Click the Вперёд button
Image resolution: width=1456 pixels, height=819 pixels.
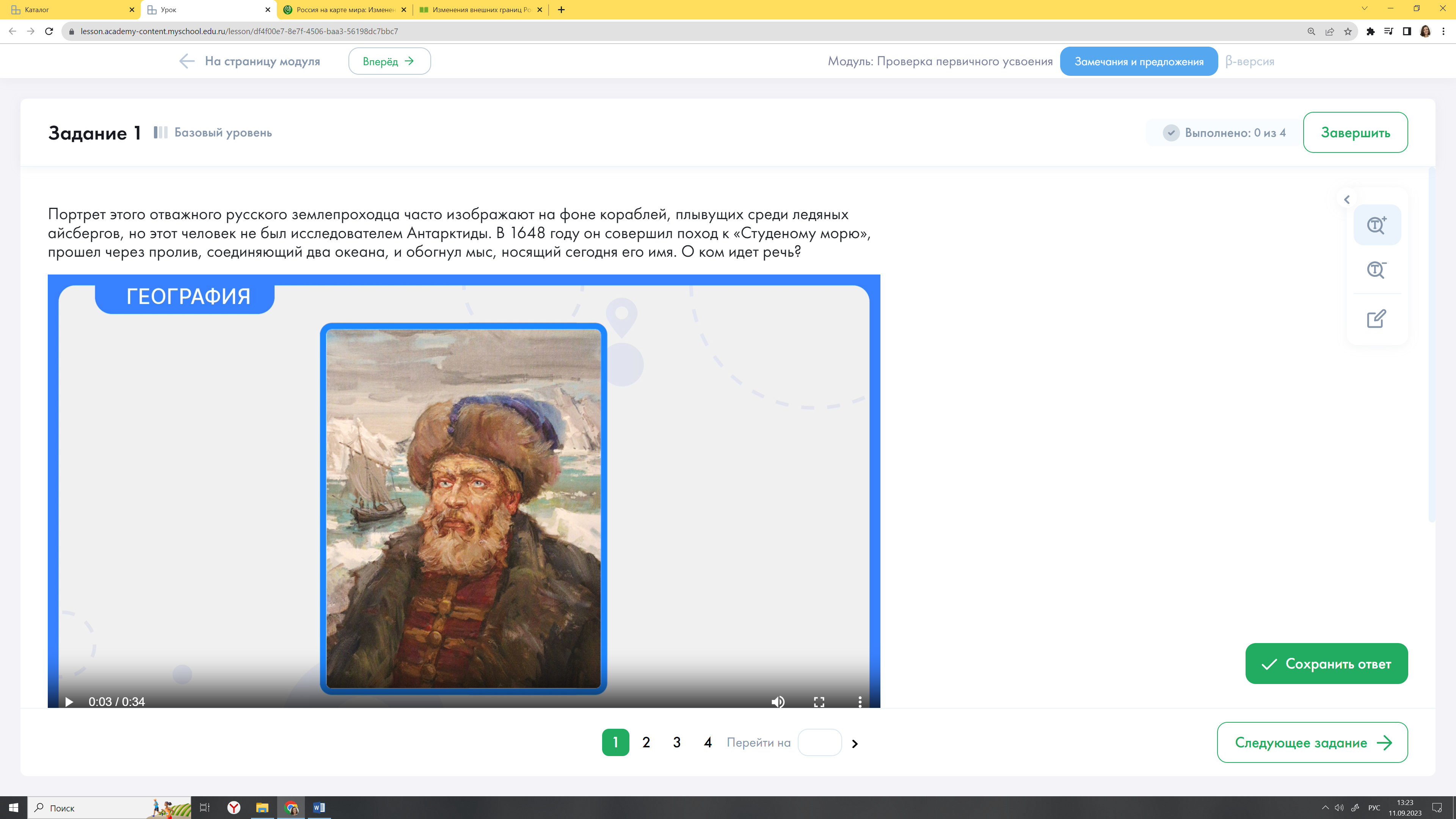pyautogui.click(x=389, y=61)
